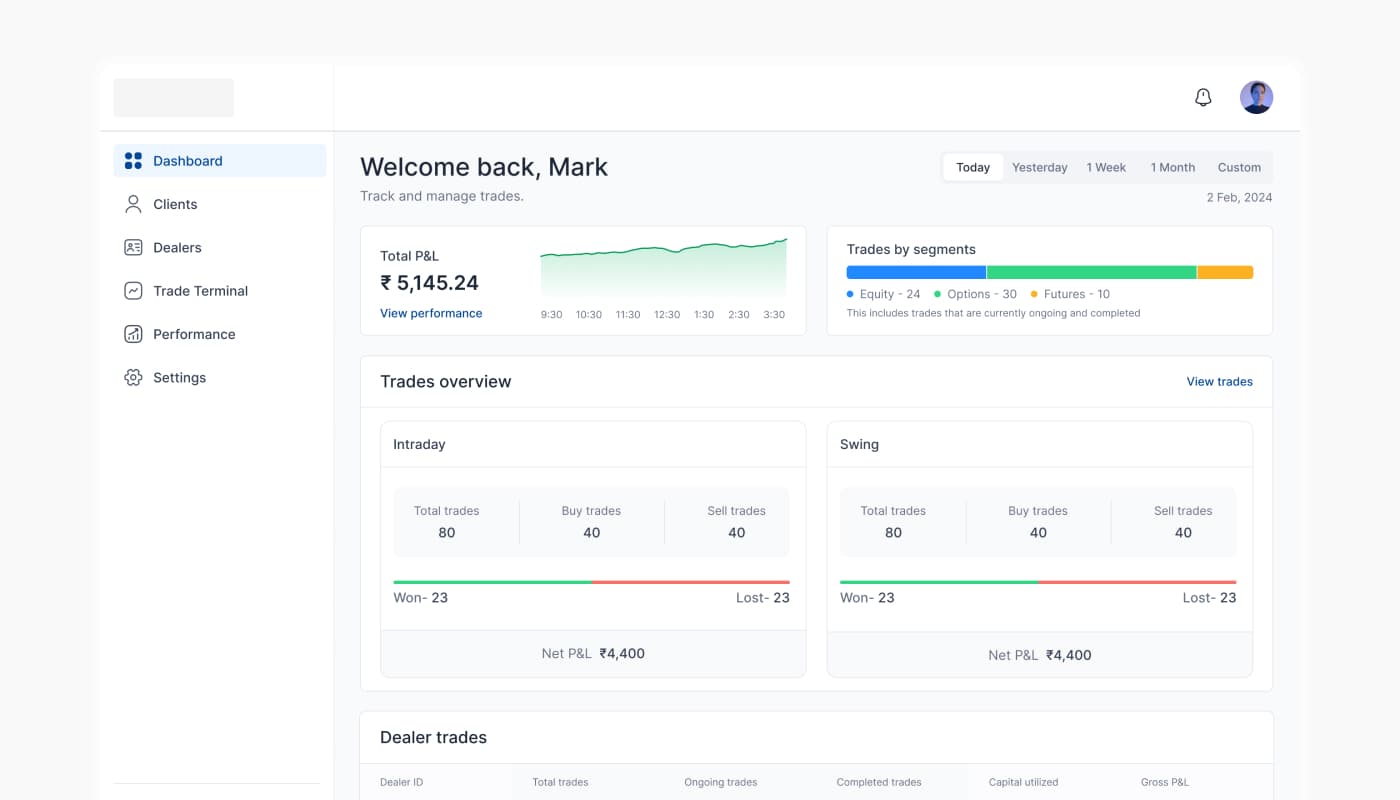The width and height of the screenshot is (1400, 800).
Task: Click the Trade Terminal chart icon
Action: [133, 291]
